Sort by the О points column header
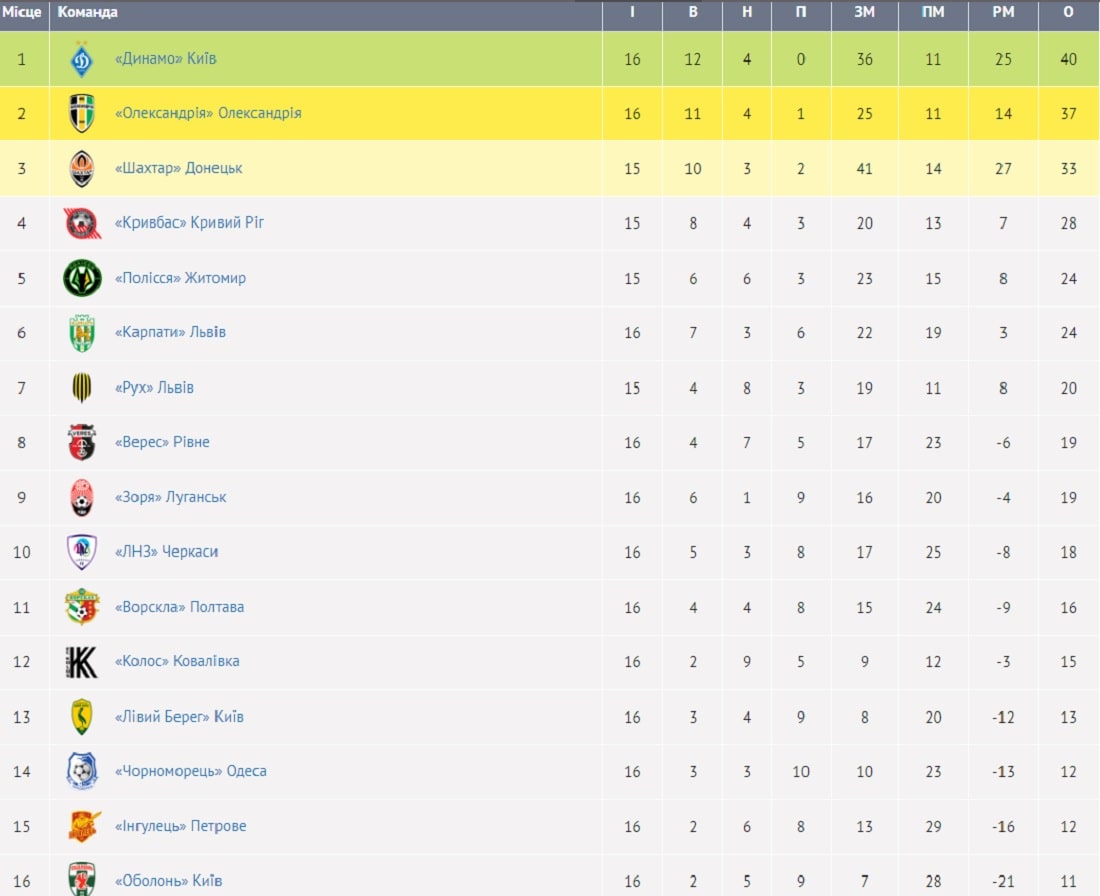The image size is (1100, 896). coord(1068,12)
